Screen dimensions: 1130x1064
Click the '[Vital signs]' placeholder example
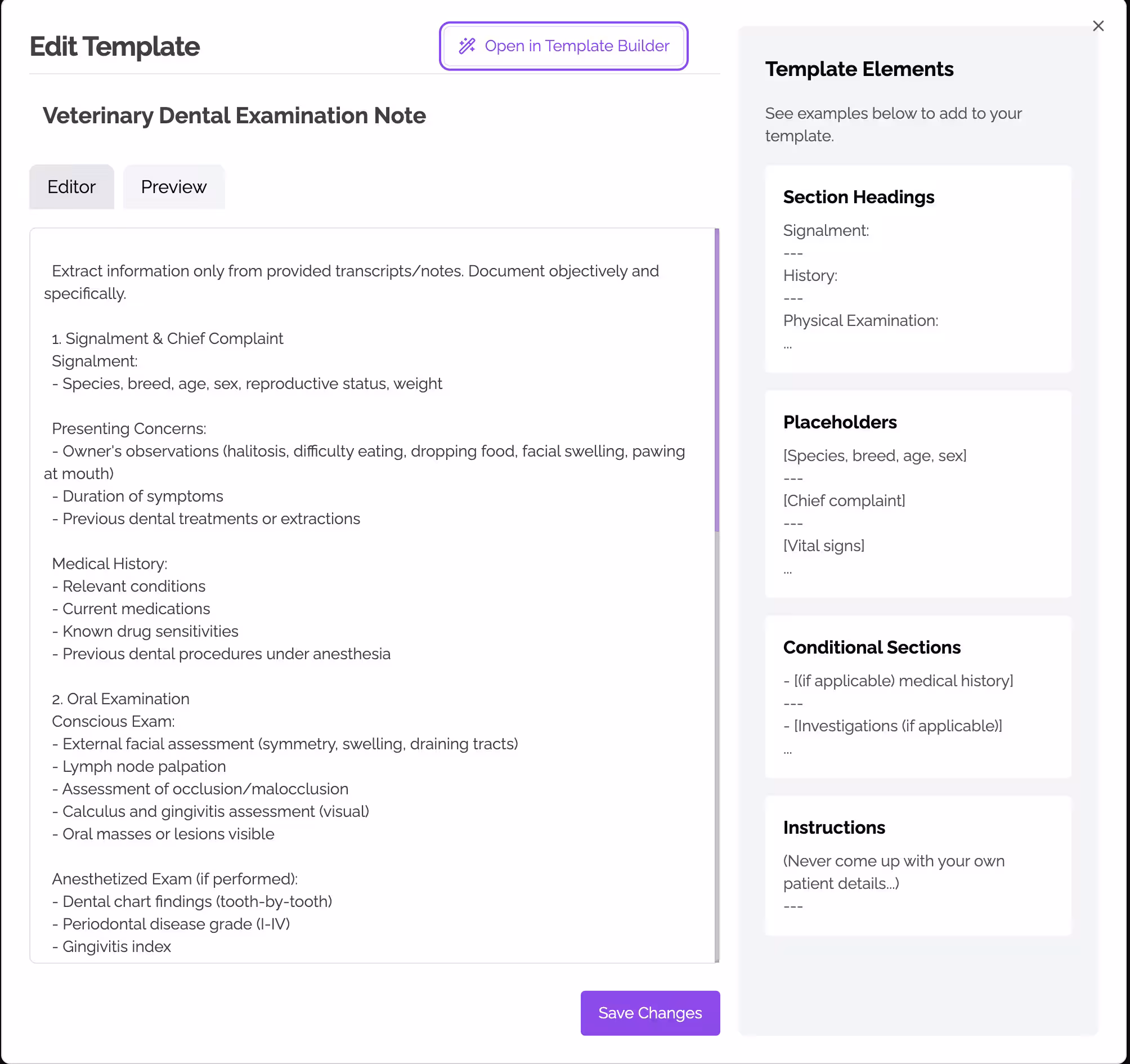click(824, 546)
